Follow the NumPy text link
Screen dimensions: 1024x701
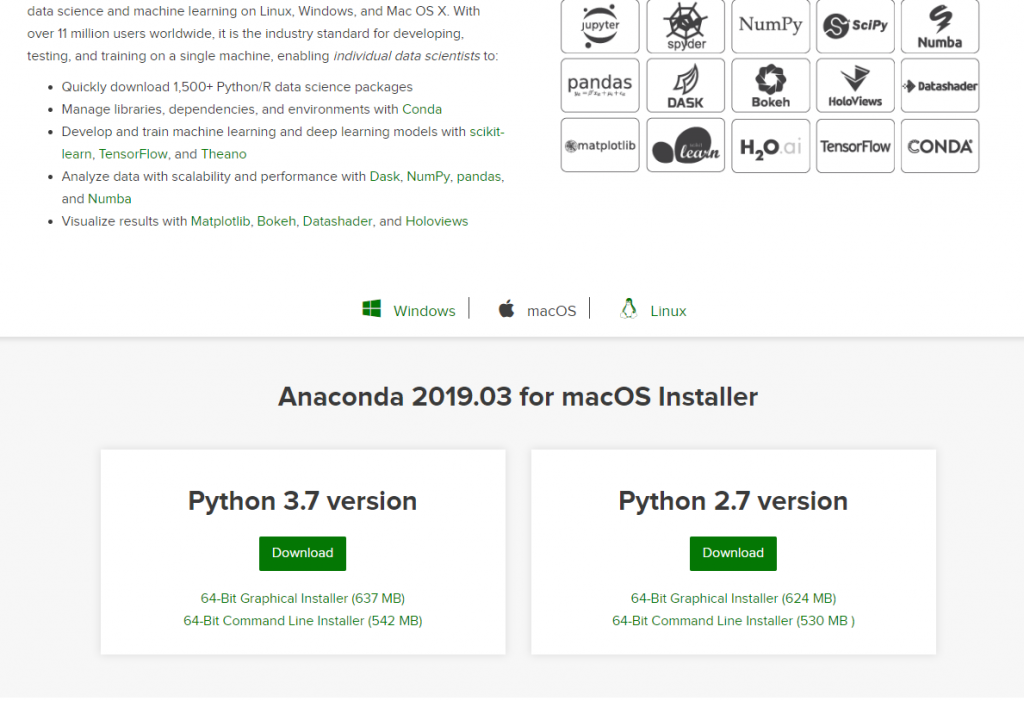428,176
